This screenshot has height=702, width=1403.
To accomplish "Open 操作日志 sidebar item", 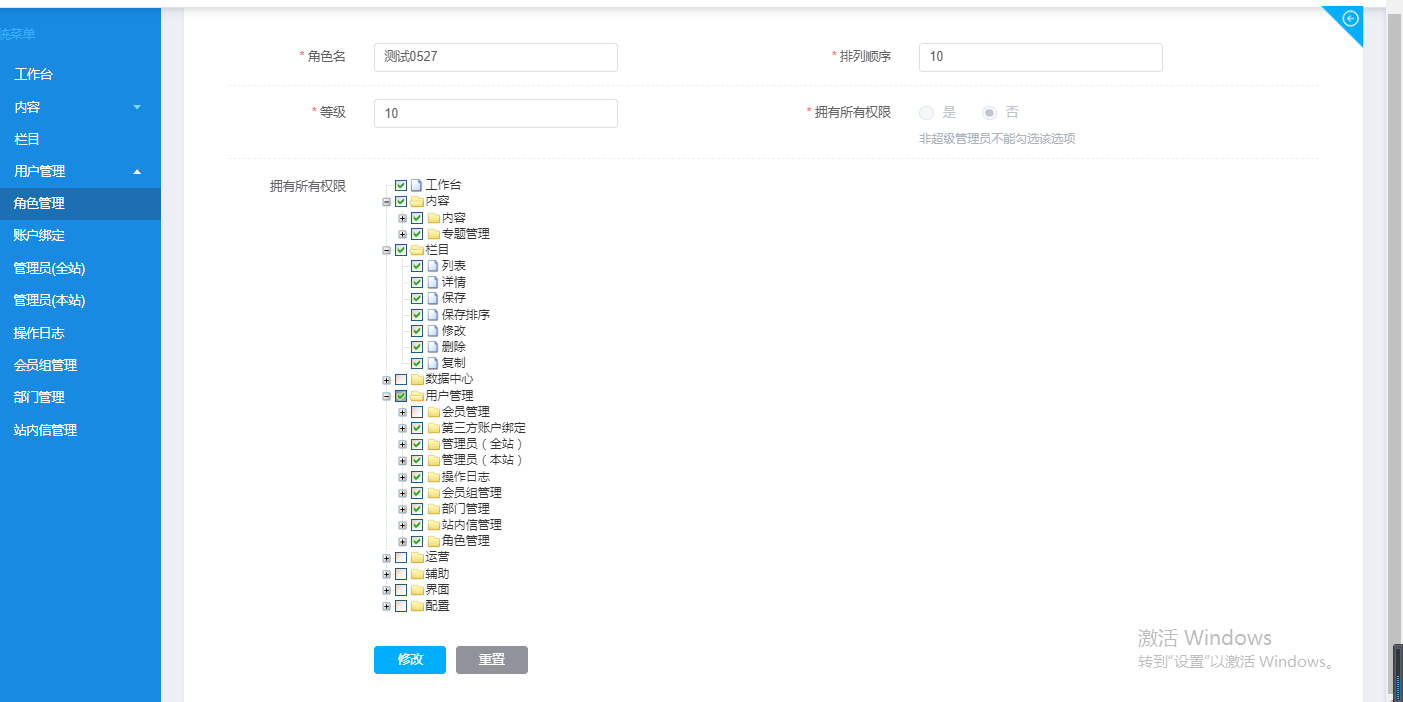I will point(80,333).
